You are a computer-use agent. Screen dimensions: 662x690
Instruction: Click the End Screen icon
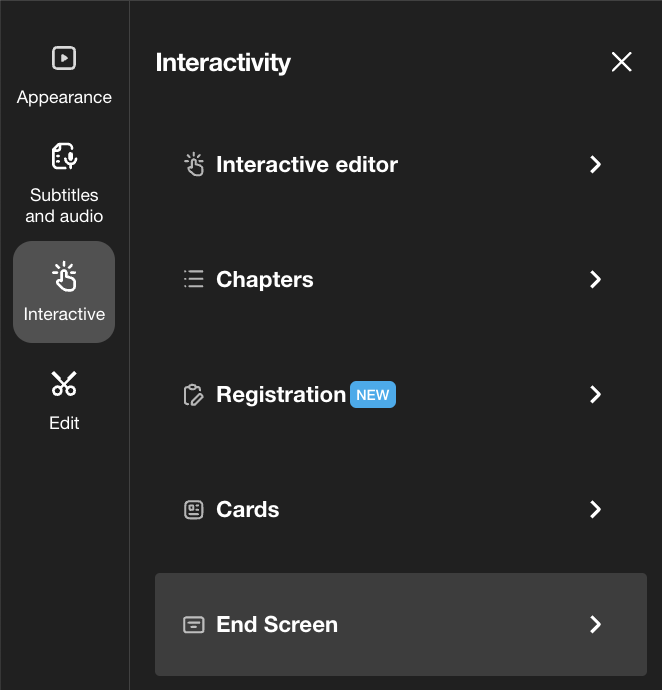[x=194, y=625]
